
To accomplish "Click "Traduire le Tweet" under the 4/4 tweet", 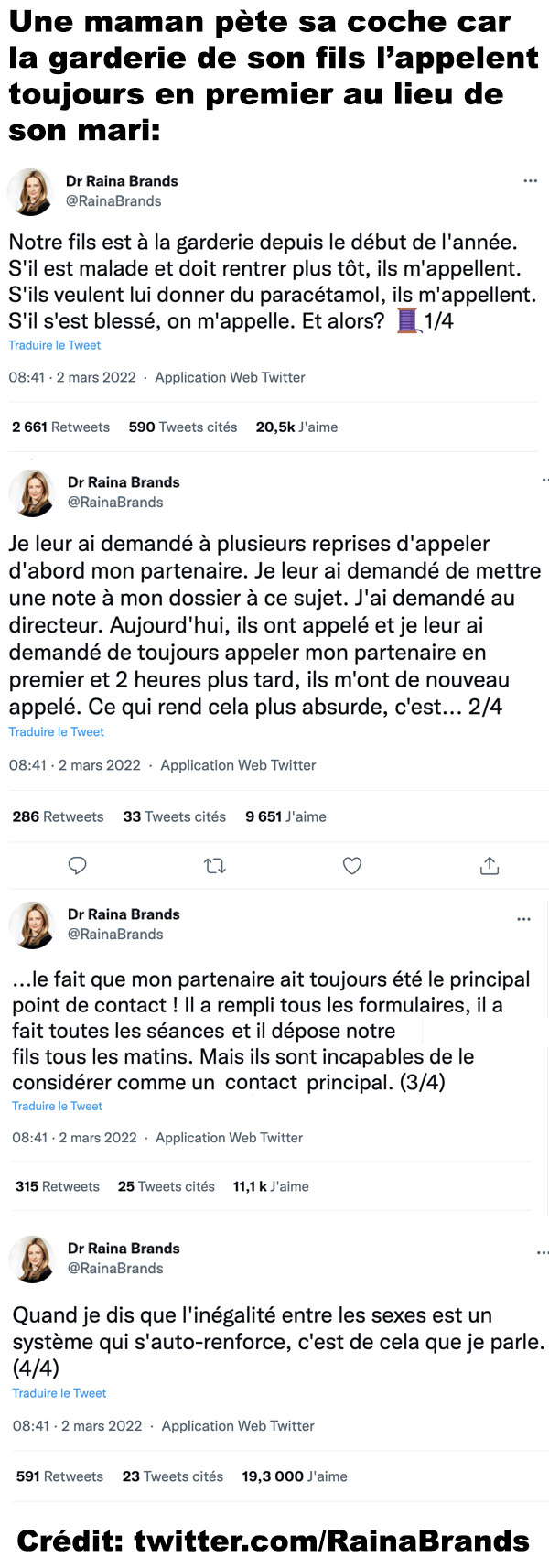I will point(59,1392).
